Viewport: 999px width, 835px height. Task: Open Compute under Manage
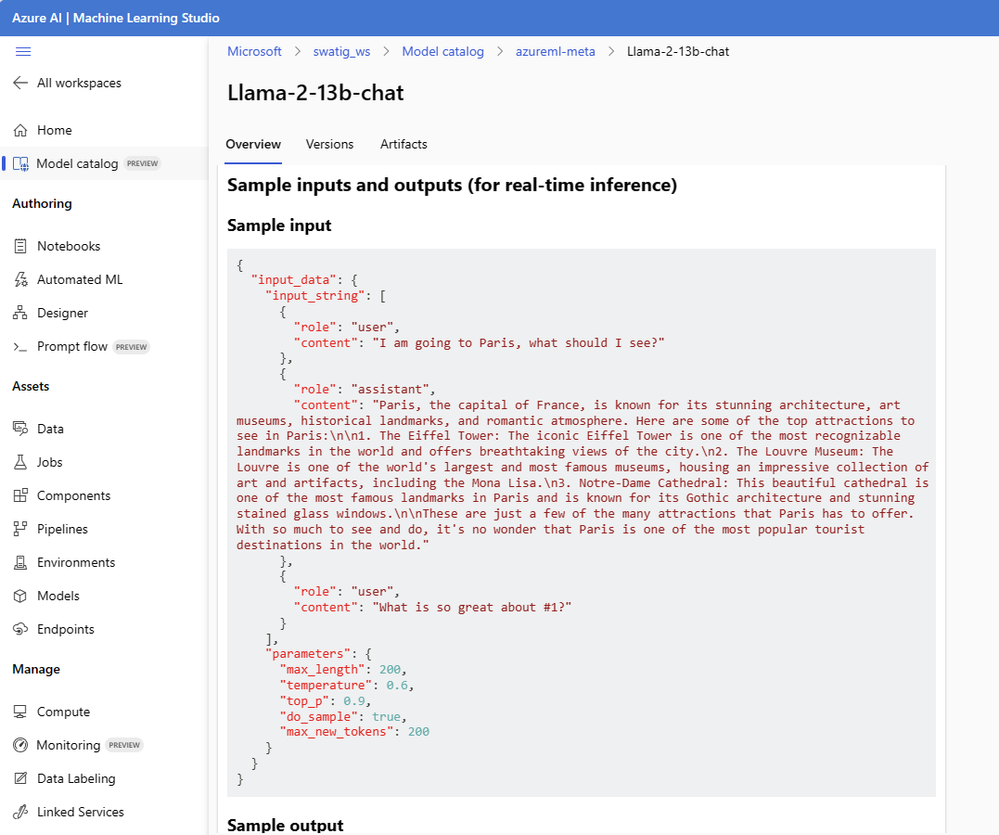(63, 711)
